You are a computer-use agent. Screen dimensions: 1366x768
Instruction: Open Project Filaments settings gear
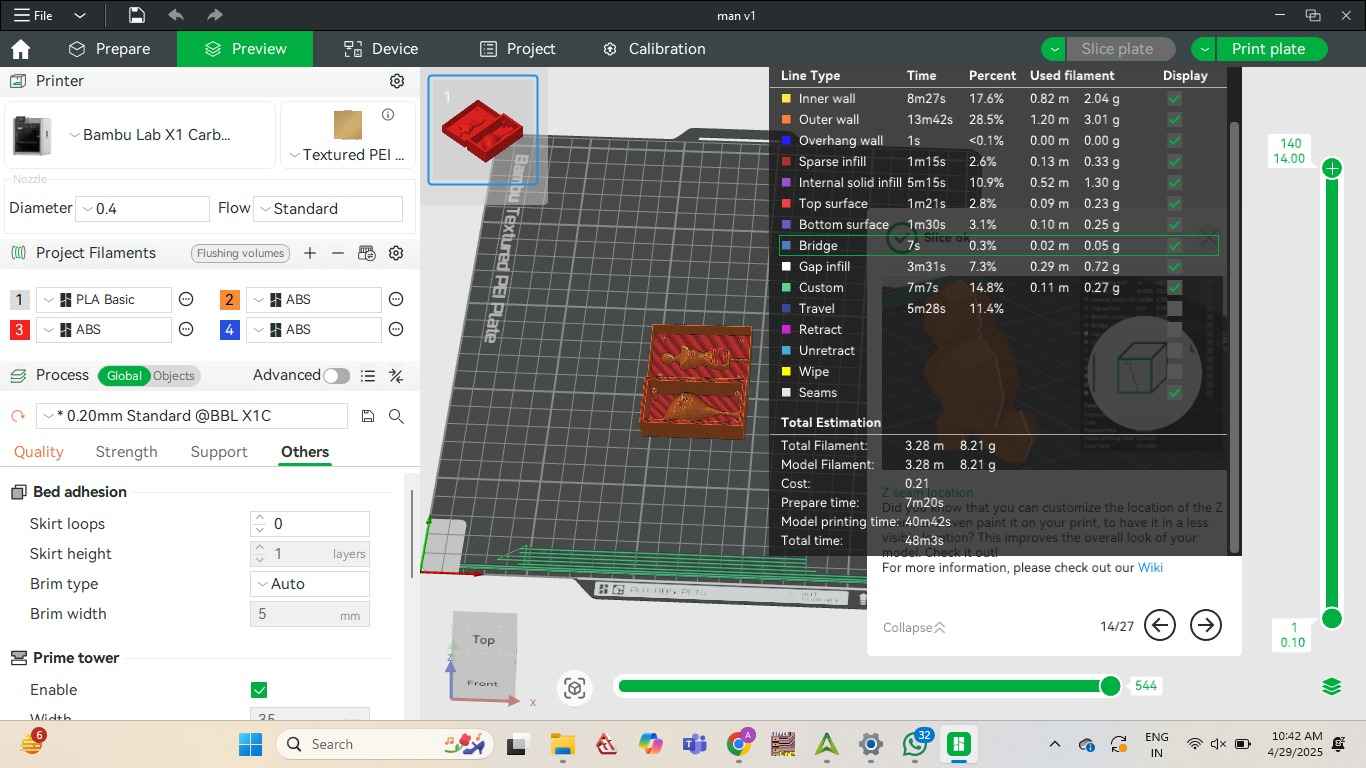[x=396, y=253]
